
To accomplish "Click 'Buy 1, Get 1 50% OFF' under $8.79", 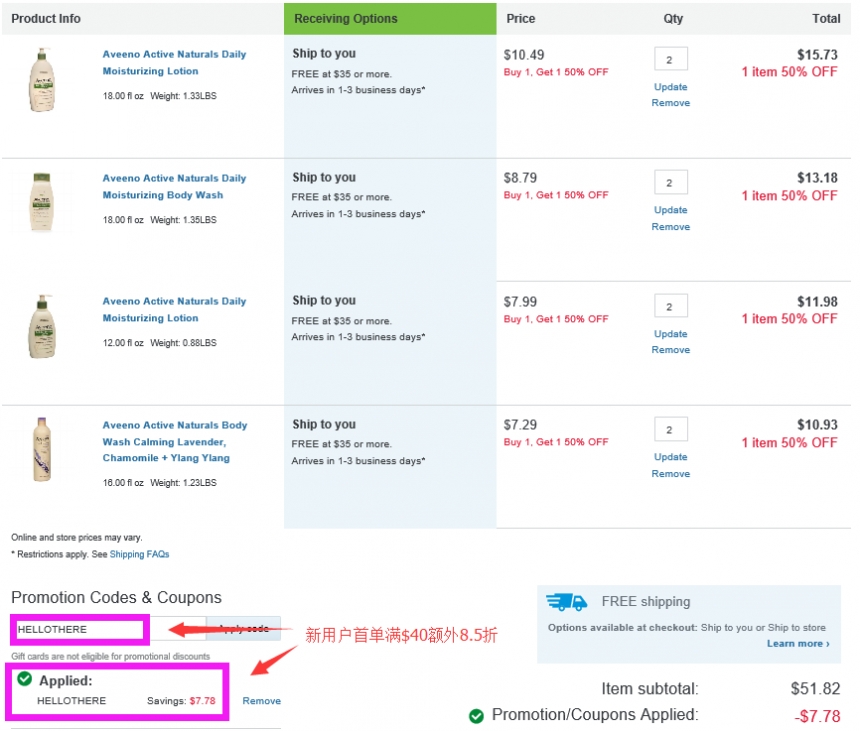I will [556, 195].
